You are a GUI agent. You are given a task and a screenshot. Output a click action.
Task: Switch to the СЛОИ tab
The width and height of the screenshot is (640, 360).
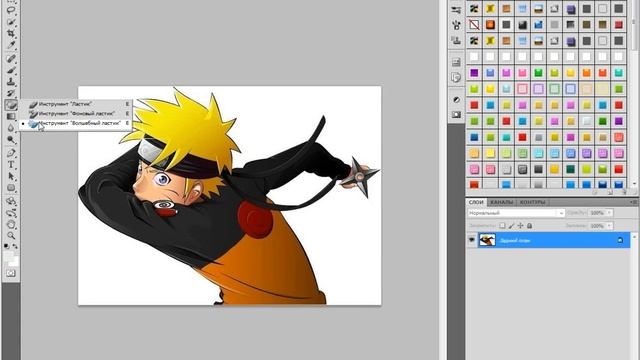click(476, 202)
